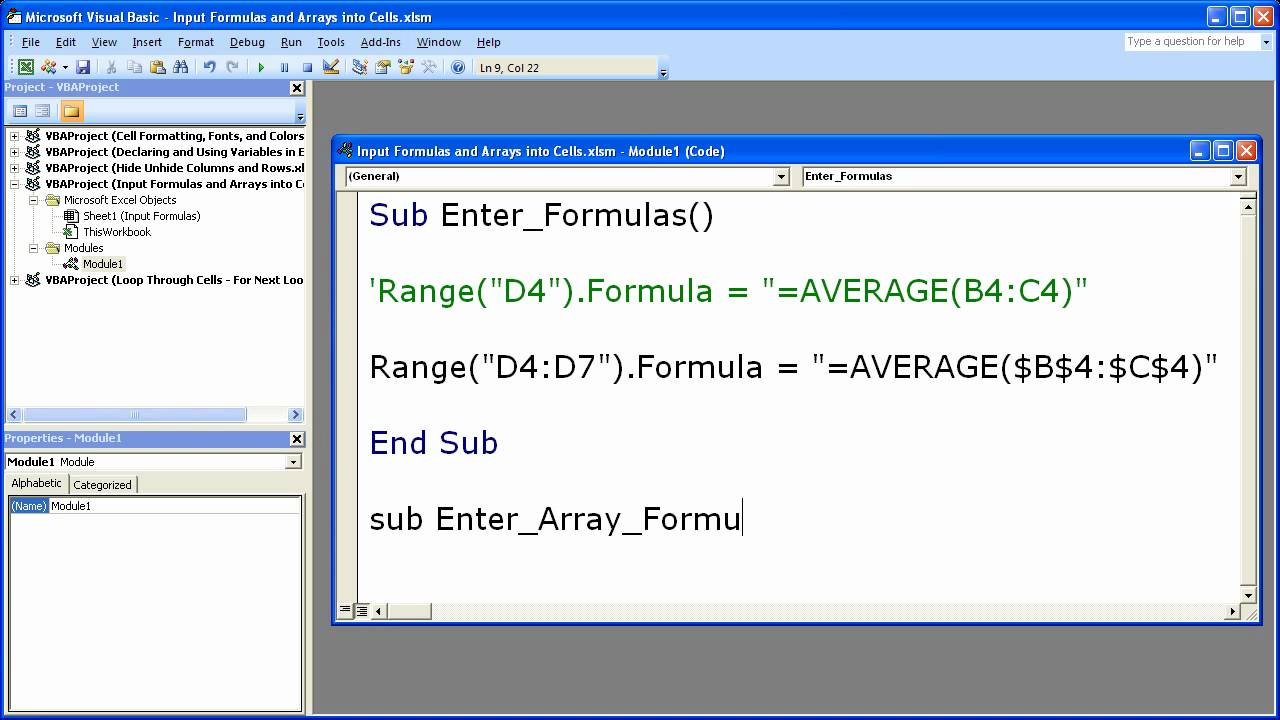Click the code window scroll down arrow
The width and height of the screenshot is (1280, 720).
[x=1248, y=595]
